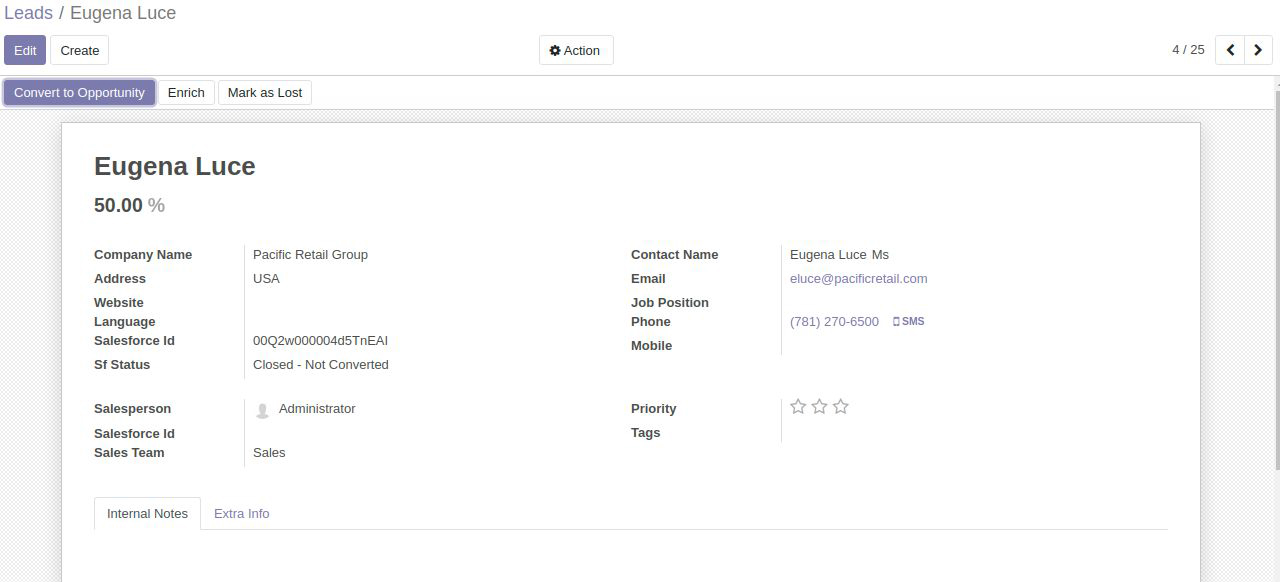Click the Administrator salesperson avatar icon

pos(262,410)
